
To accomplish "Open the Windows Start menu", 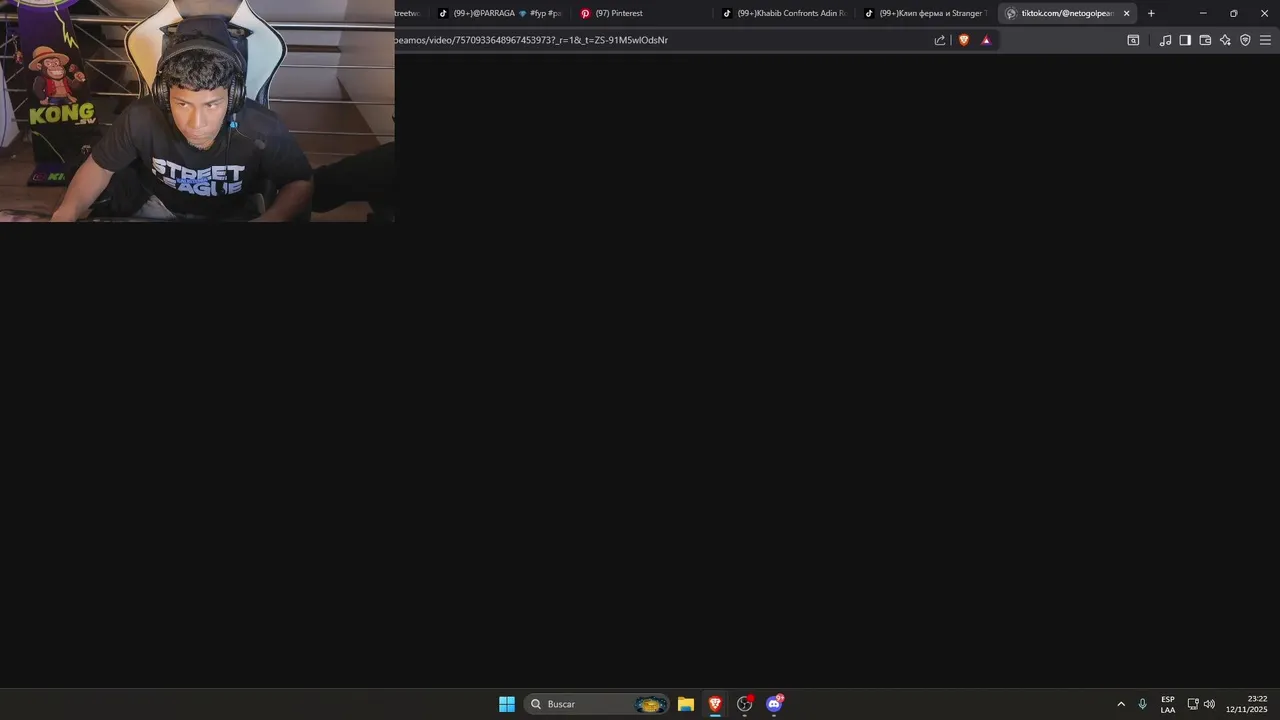I will pyautogui.click(x=507, y=704).
